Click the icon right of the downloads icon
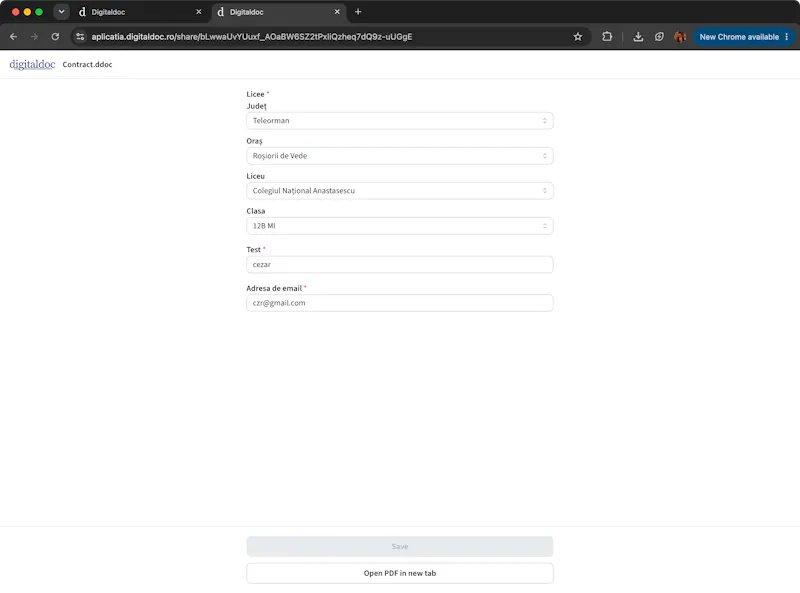Screen dimensions: 800x593 pyautogui.click(x=659, y=37)
